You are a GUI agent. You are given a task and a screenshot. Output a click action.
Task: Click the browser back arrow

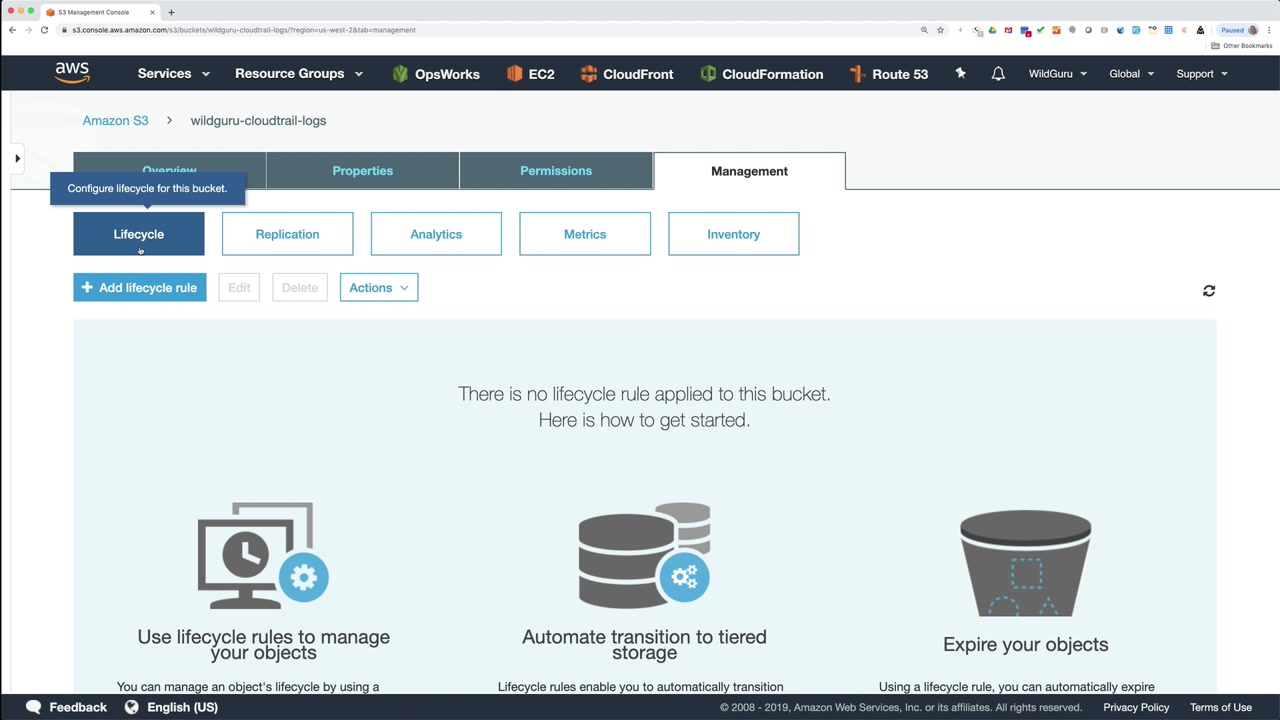click(12, 30)
